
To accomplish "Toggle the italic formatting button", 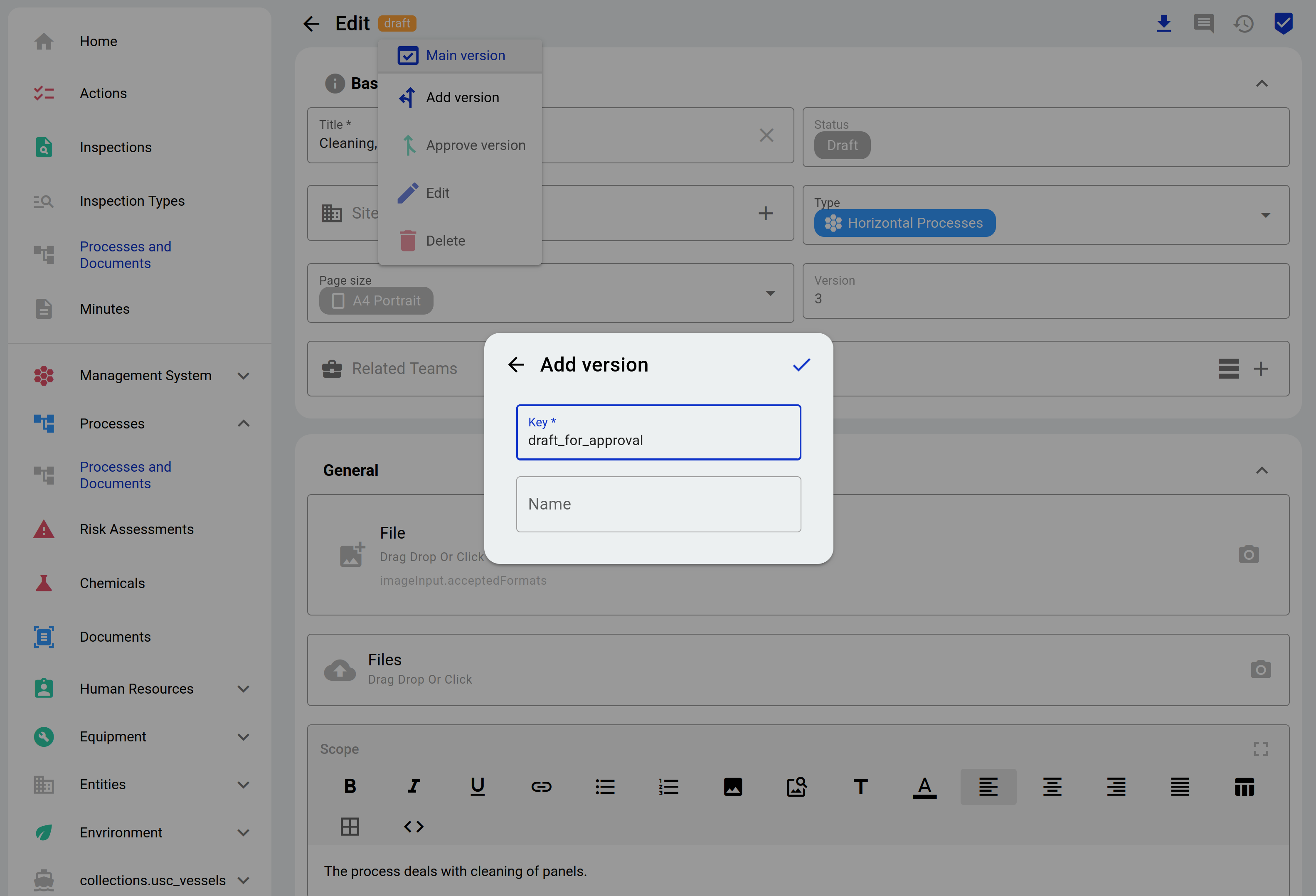I will 413,786.
